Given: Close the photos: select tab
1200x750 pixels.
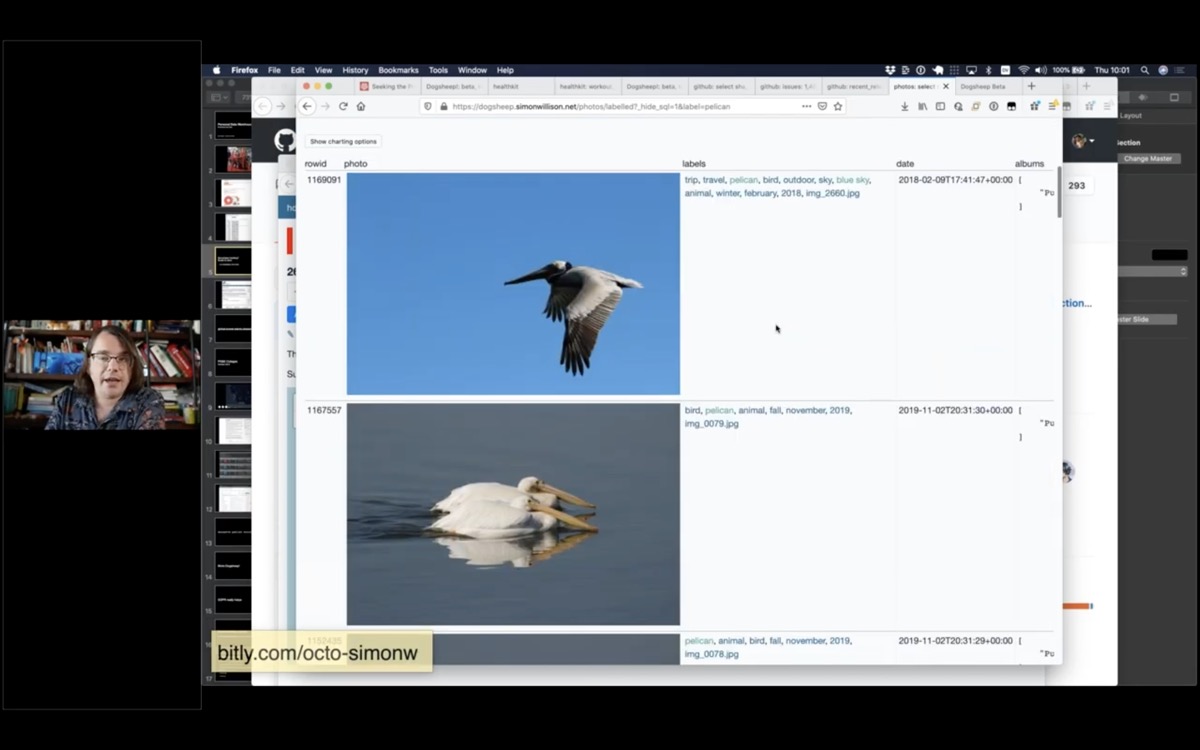Looking at the screenshot, I should tap(946, 86).
